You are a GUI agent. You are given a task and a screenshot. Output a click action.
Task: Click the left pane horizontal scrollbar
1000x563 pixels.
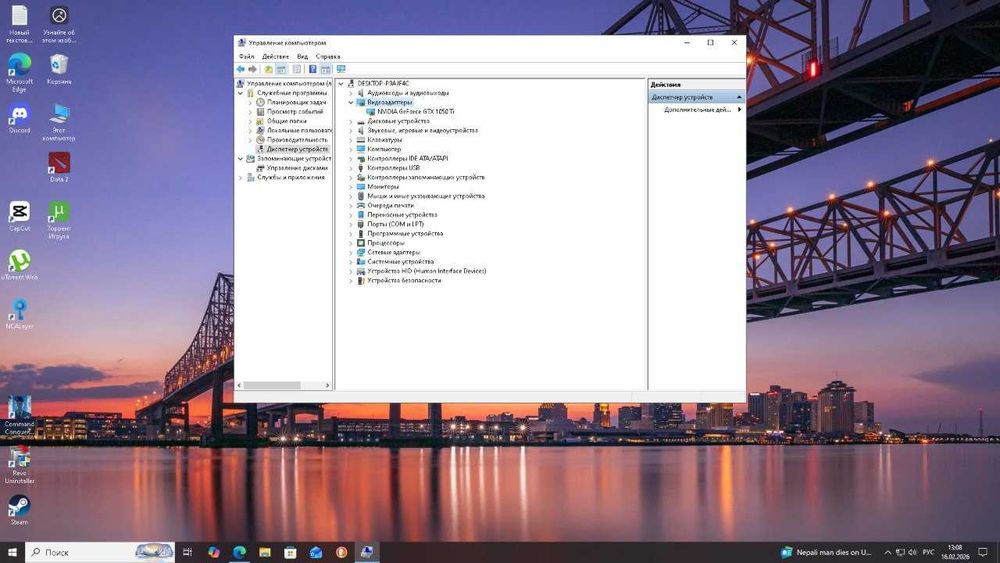271,385
